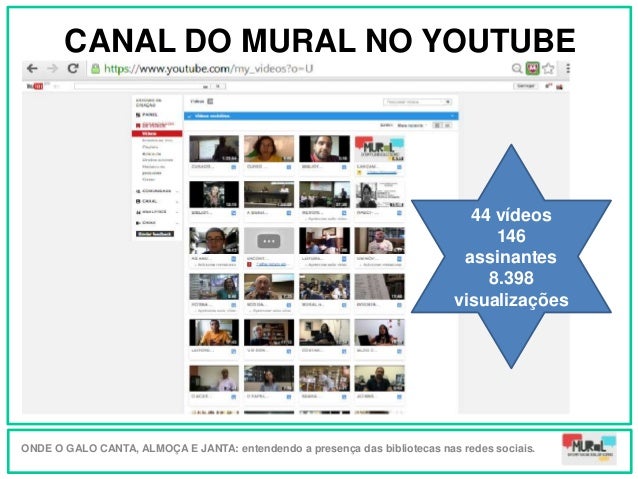Screen dimensions: 638x479
Task: Open Eventos ao vivo in the sidebar
Action: click(x=157, y=140)
